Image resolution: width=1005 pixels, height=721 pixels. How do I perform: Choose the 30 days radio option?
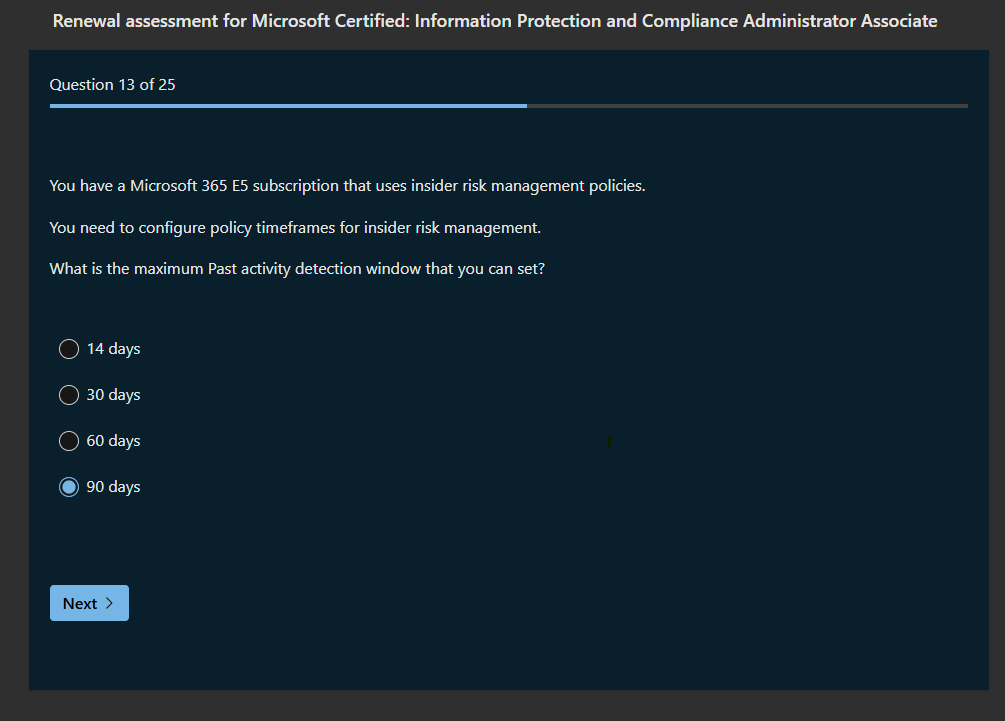coord(69,395)
